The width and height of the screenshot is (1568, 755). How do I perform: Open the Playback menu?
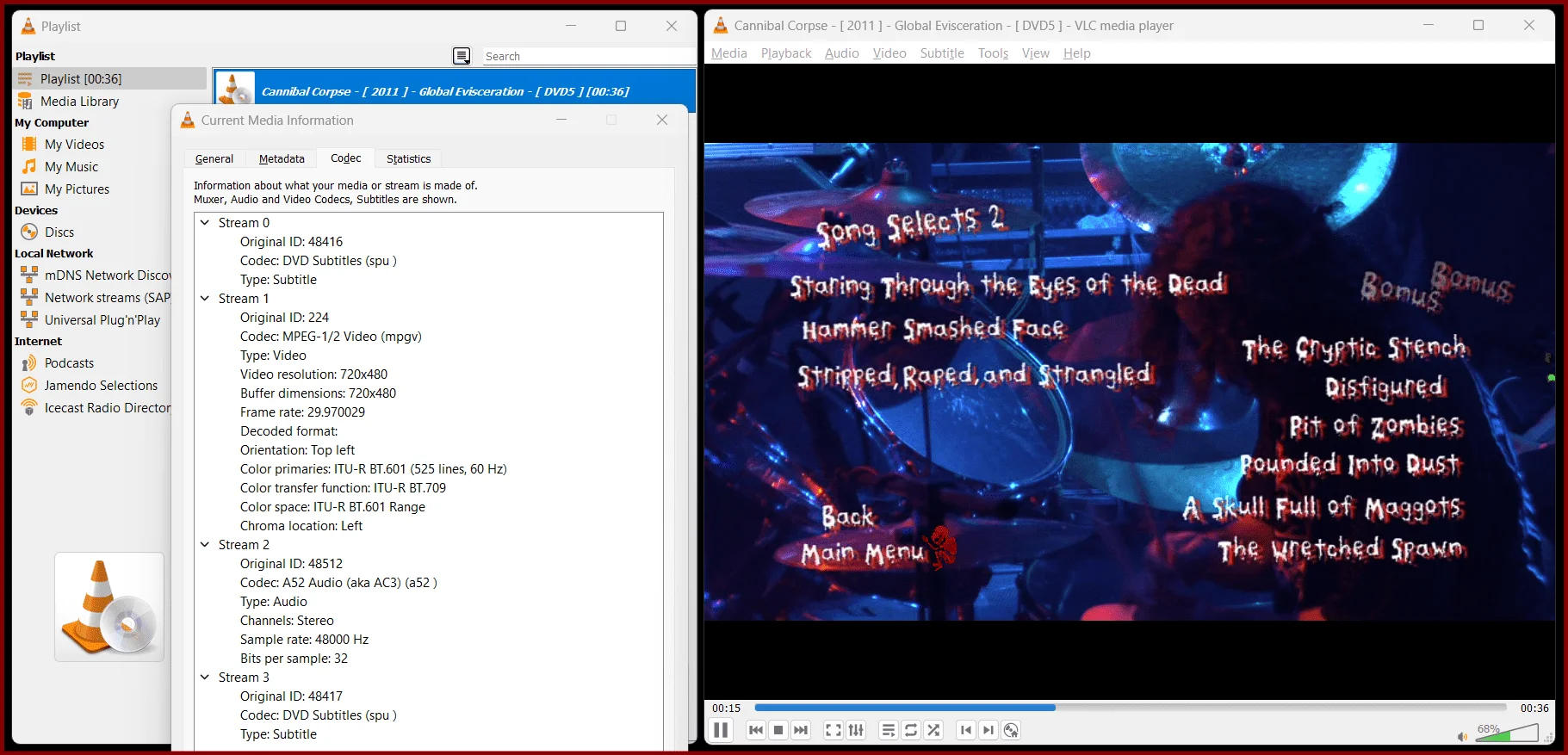click(786, 53)
